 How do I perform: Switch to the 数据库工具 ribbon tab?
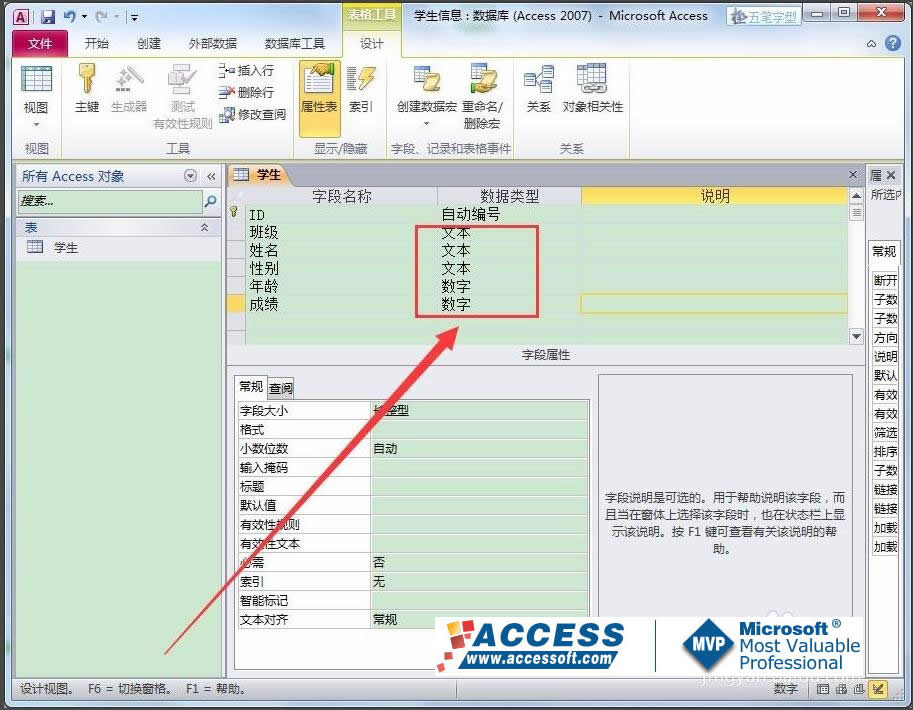point(295,43)
